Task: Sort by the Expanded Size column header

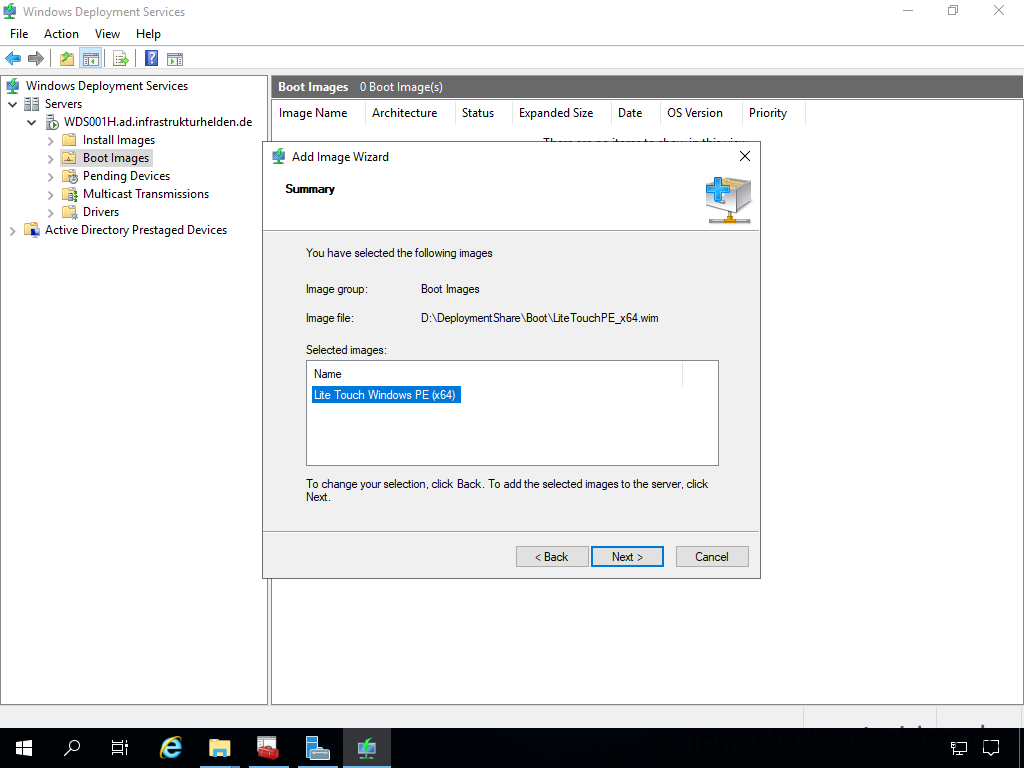Action: click(x=562, y=113)
